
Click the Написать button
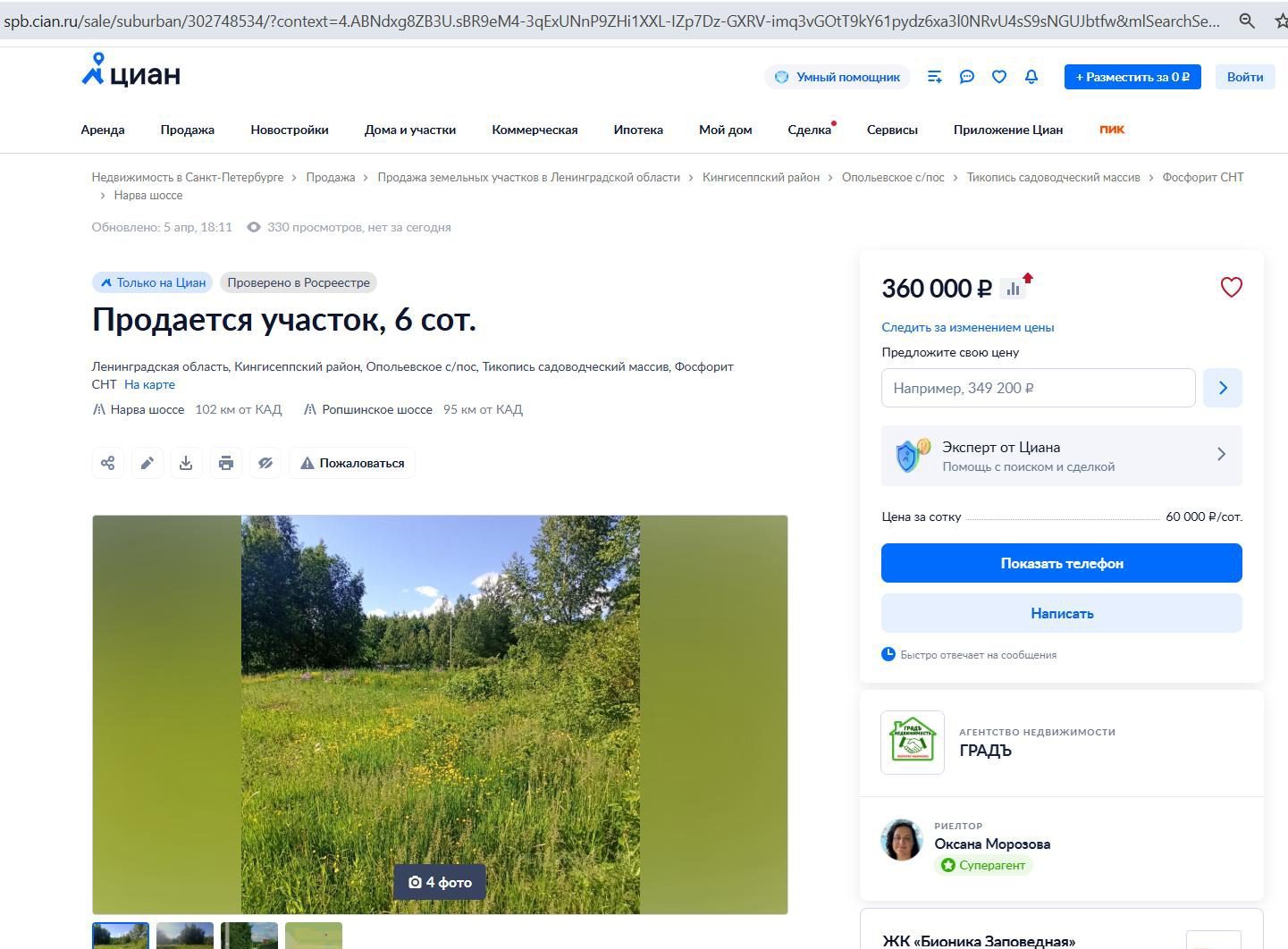1062,613
